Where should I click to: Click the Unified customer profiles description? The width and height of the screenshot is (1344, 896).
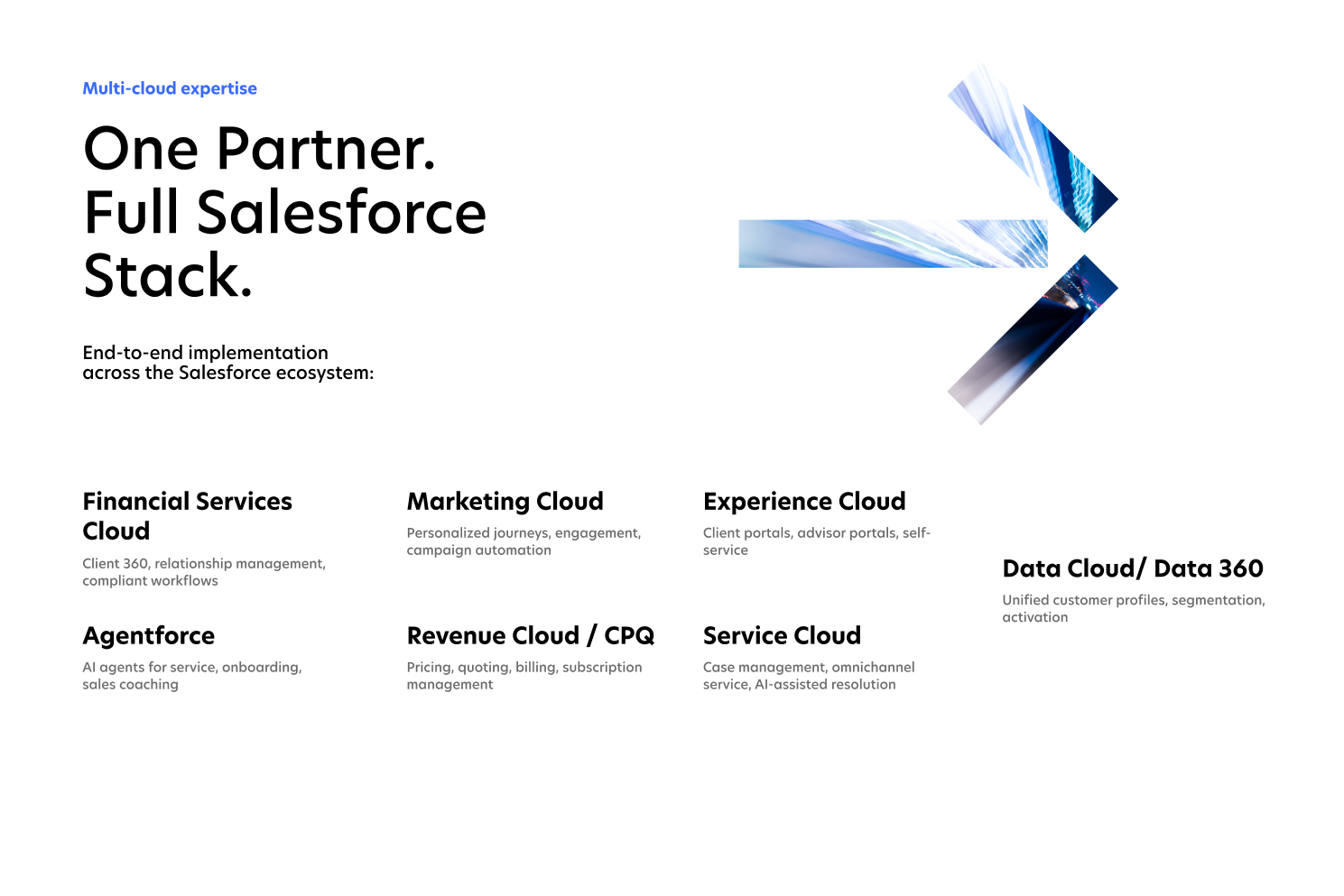coord(1133,608)
